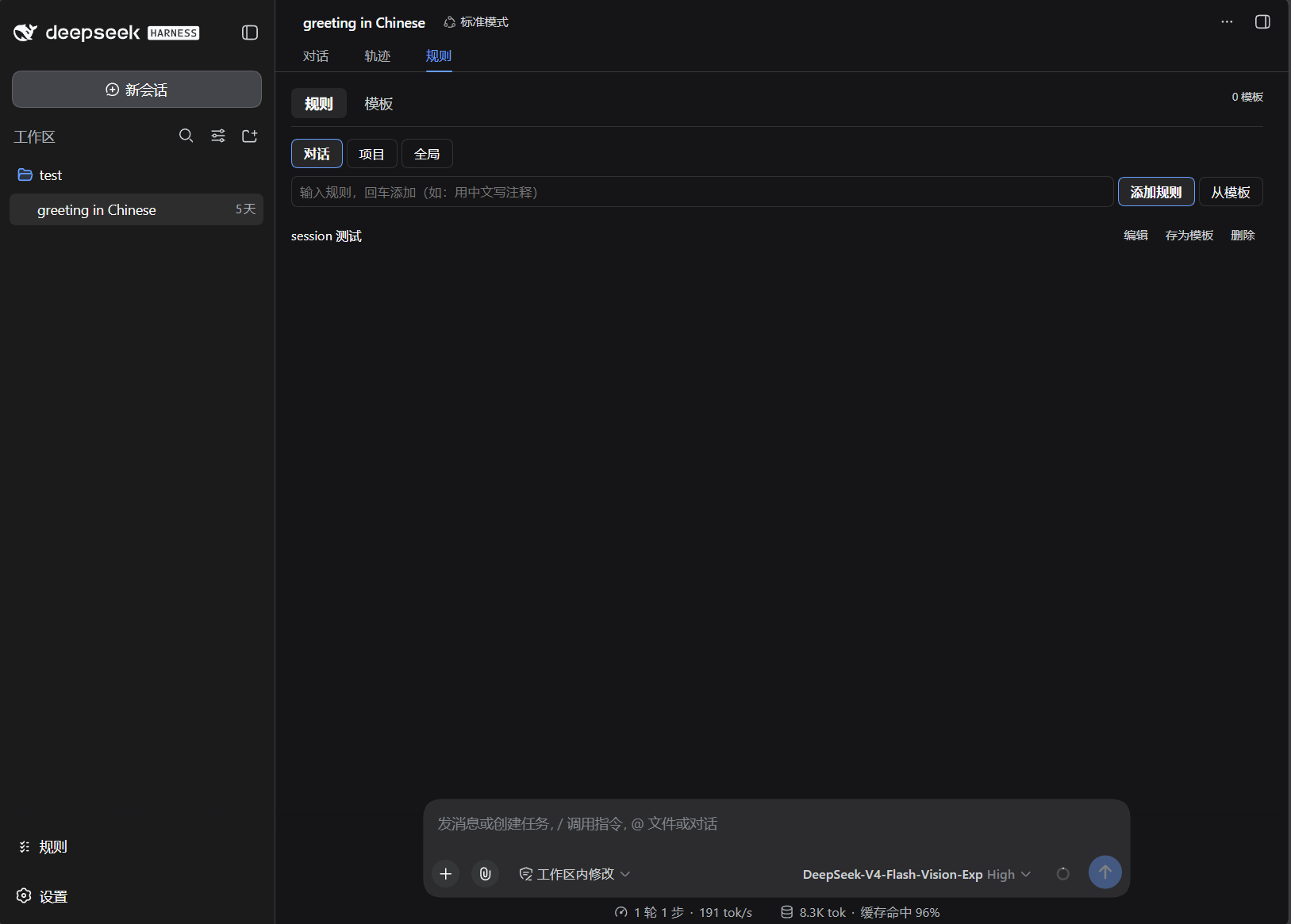Send message with the arrow button
1291x924 pixels.
tap(1105, 872)
